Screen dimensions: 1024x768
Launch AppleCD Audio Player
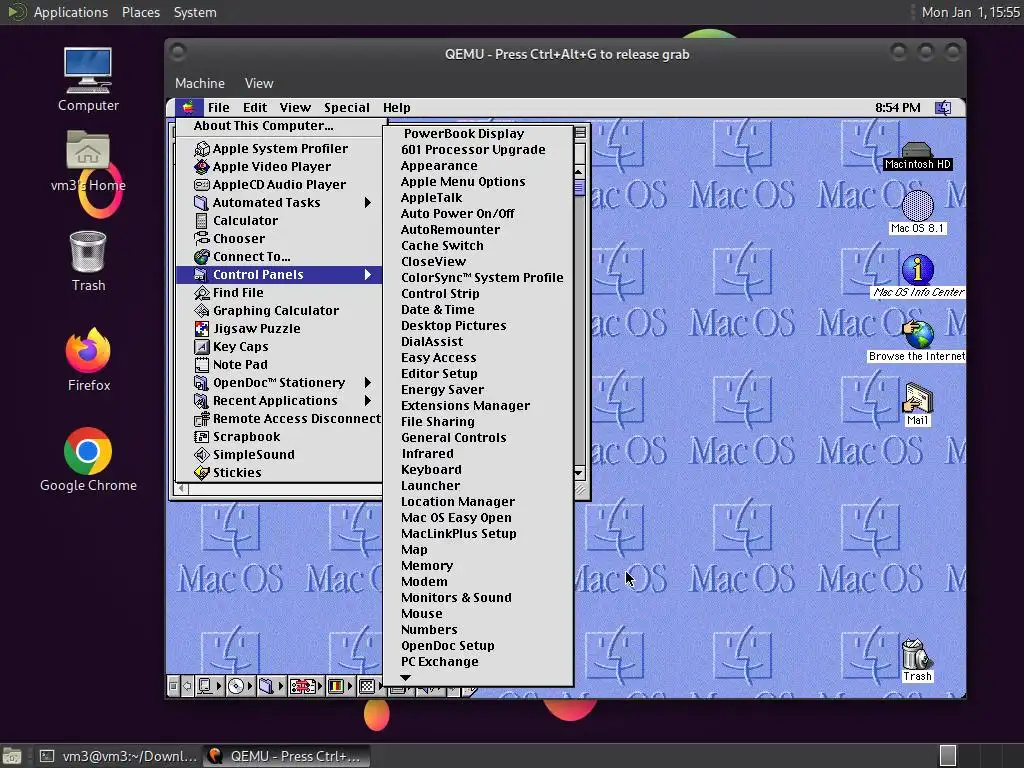(279, 185)
